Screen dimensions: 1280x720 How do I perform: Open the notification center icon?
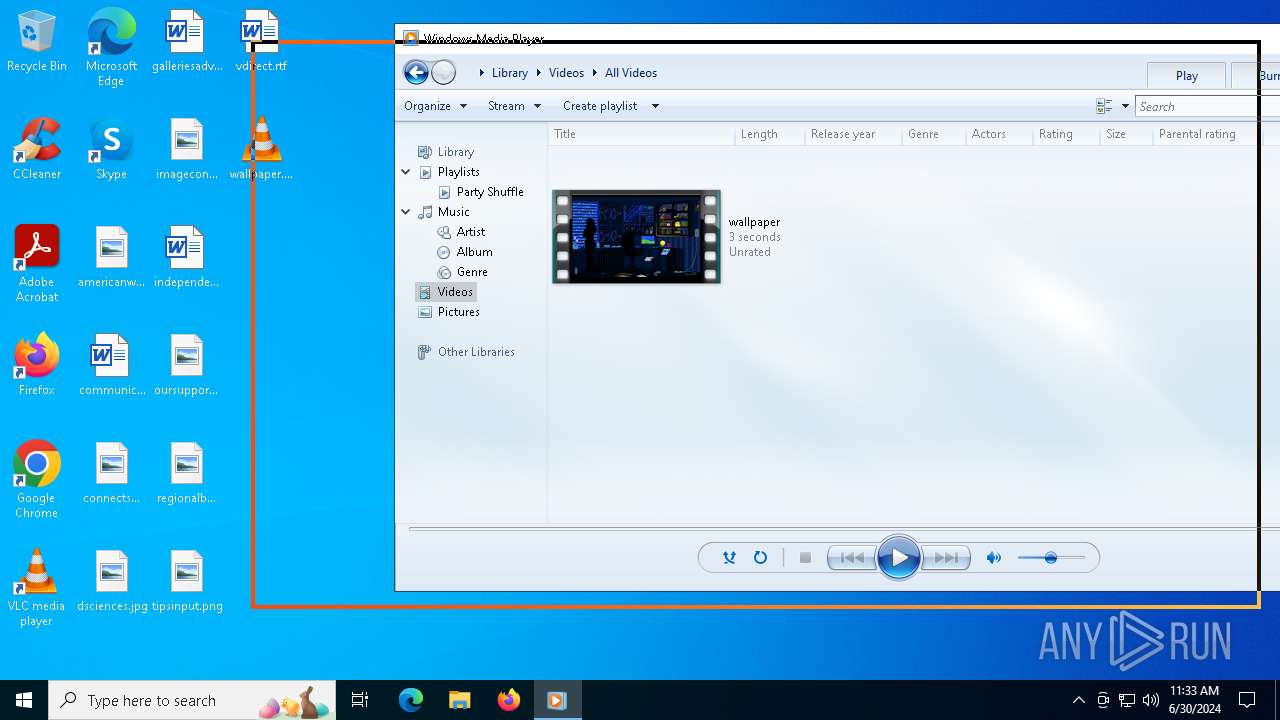1247,700
